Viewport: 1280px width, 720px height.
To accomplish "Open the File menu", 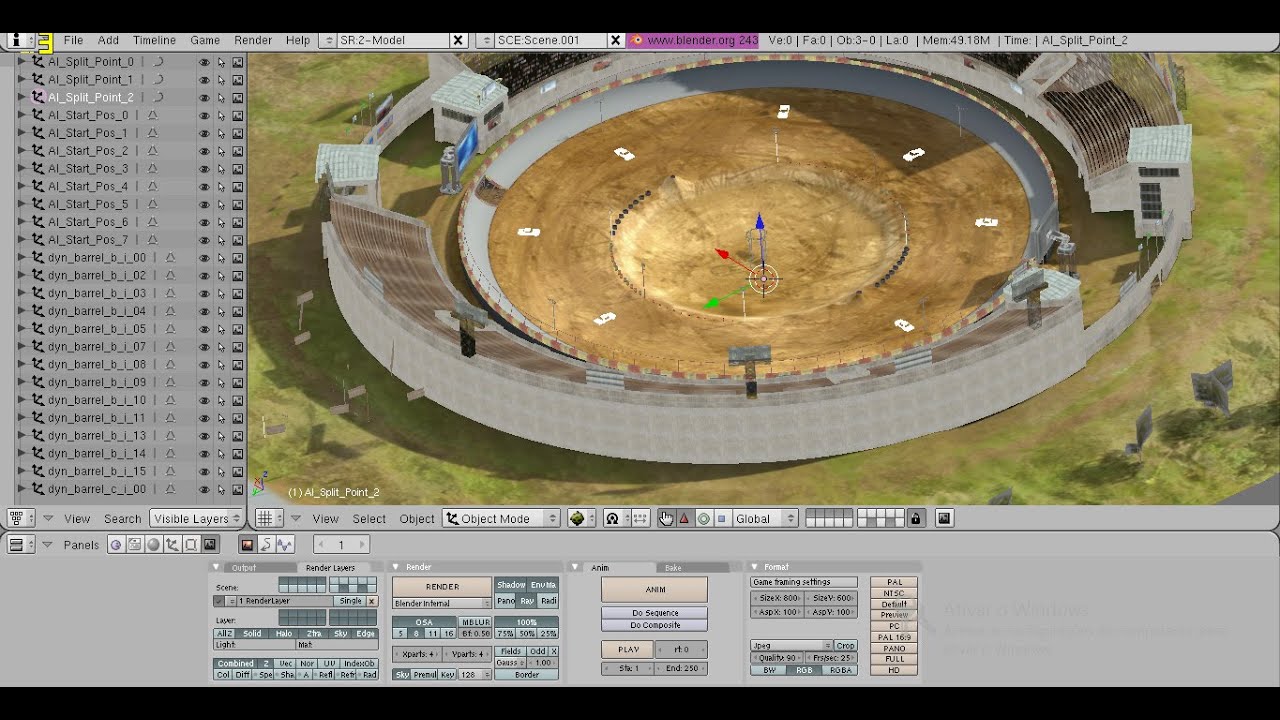I will click(73, 40).
